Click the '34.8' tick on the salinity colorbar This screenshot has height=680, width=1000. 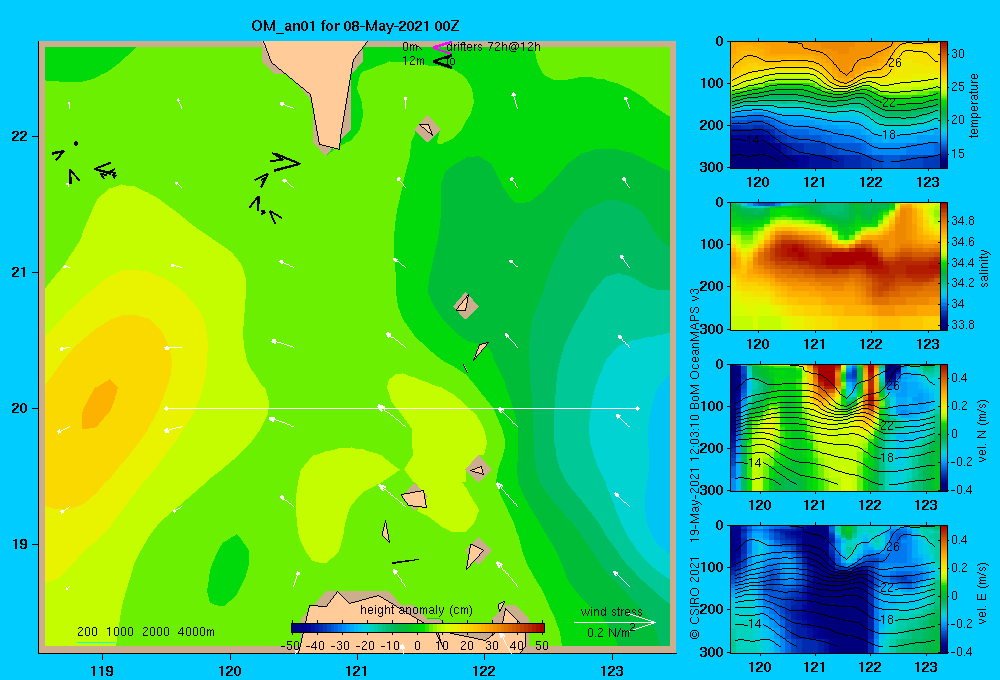tap(963, 221)
